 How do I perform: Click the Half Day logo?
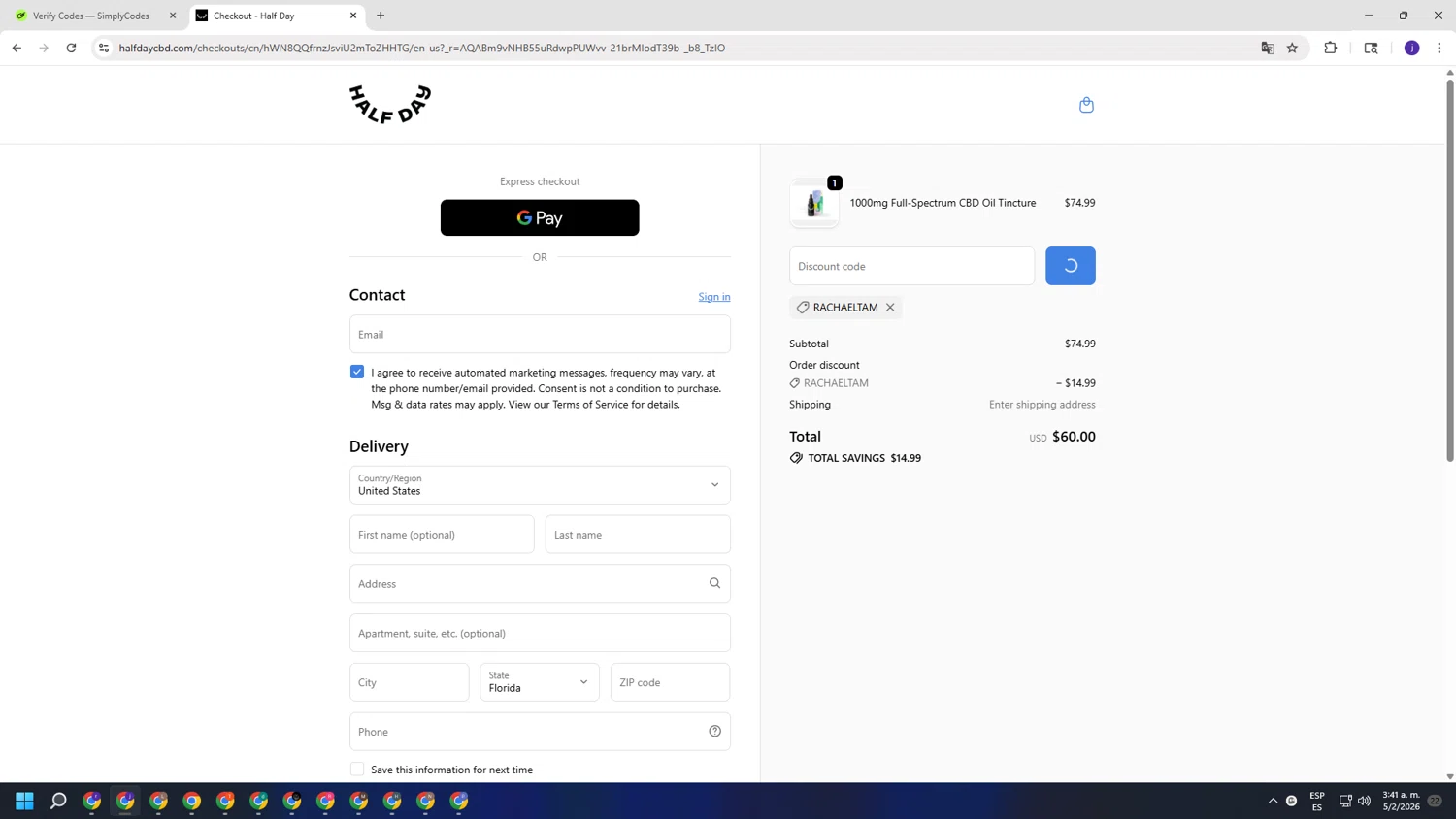click(x=390, y=105)
